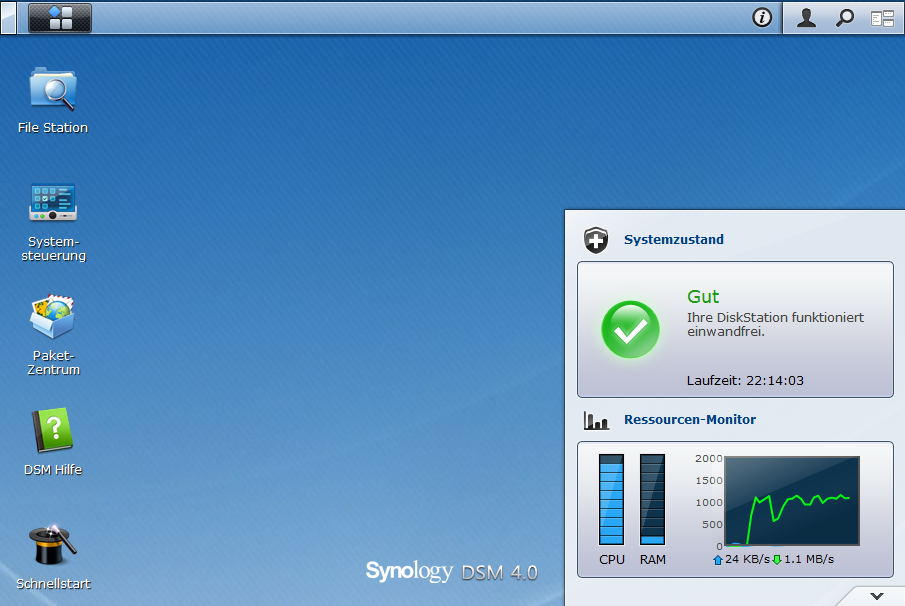Click the CPU usage bar
This screenshot has width=905, height=606.
point(611,499)
